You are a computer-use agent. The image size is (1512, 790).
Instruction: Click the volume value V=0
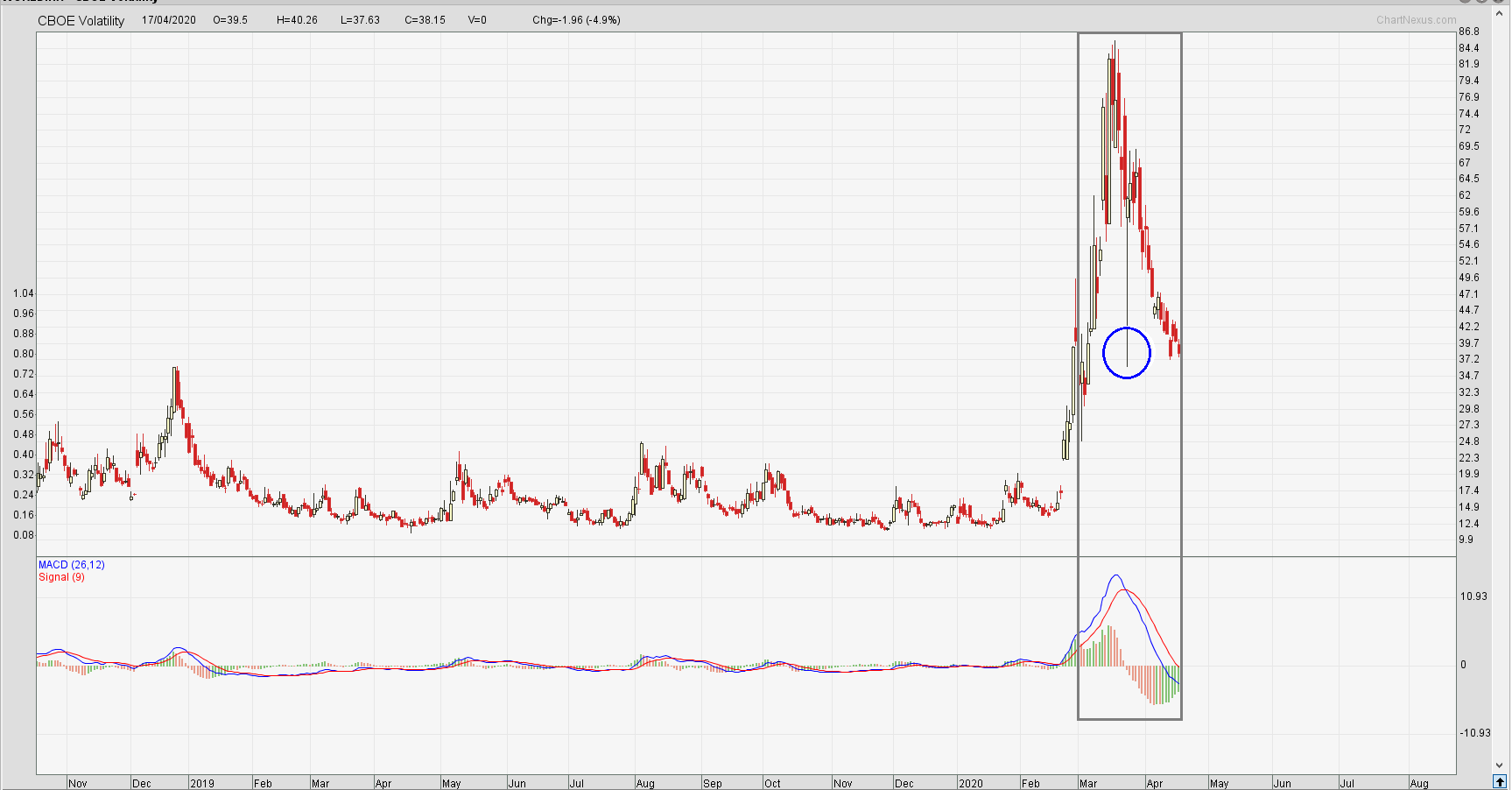tap(477, 20)
